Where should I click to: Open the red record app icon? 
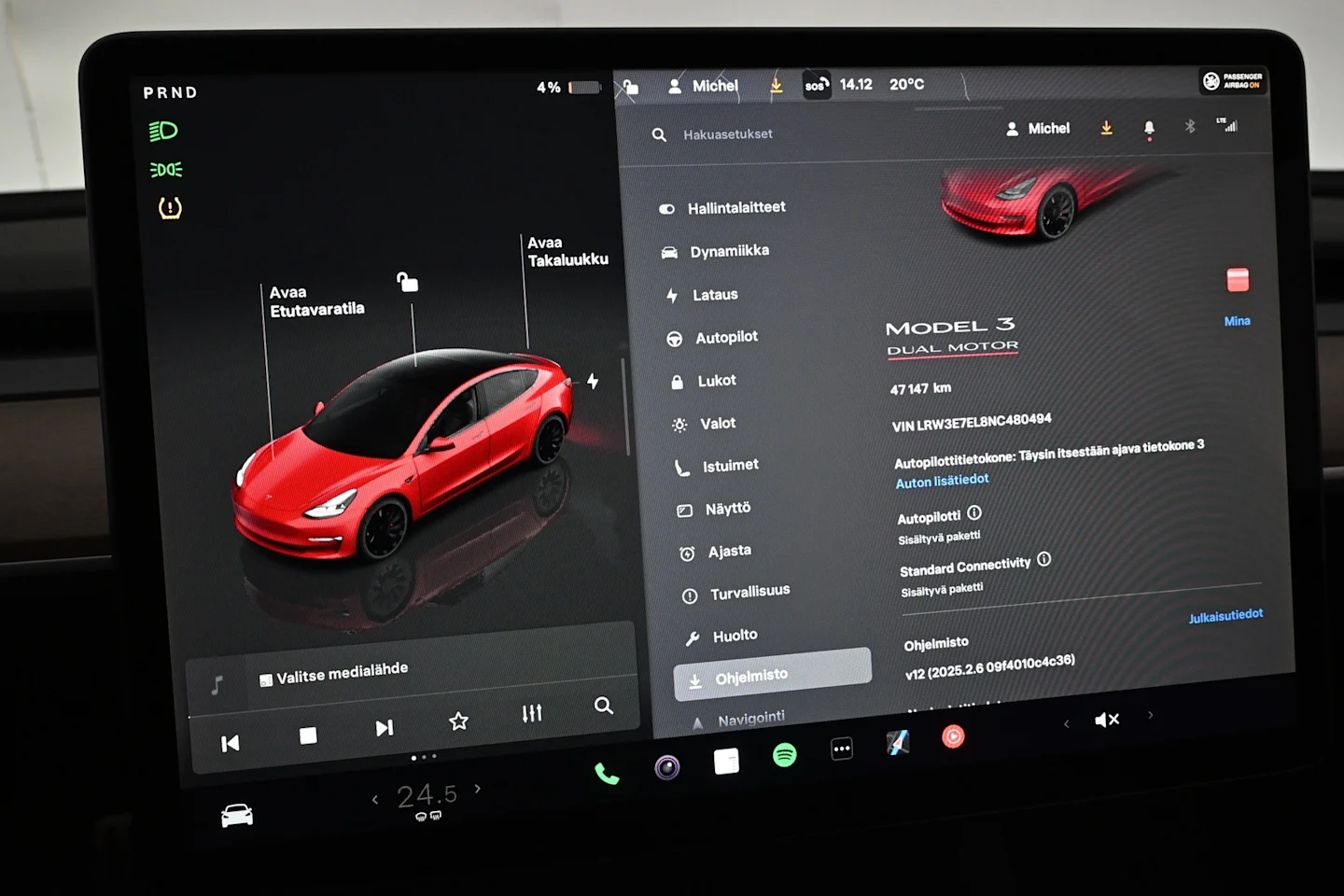(953, 736)
